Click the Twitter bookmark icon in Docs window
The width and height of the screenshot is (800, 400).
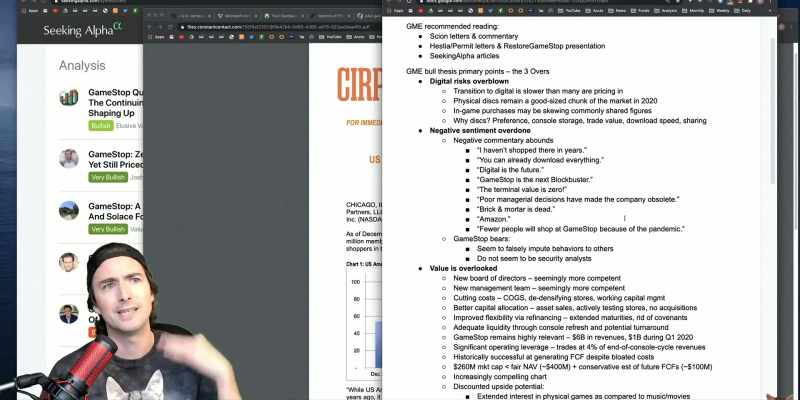(490, 11)
